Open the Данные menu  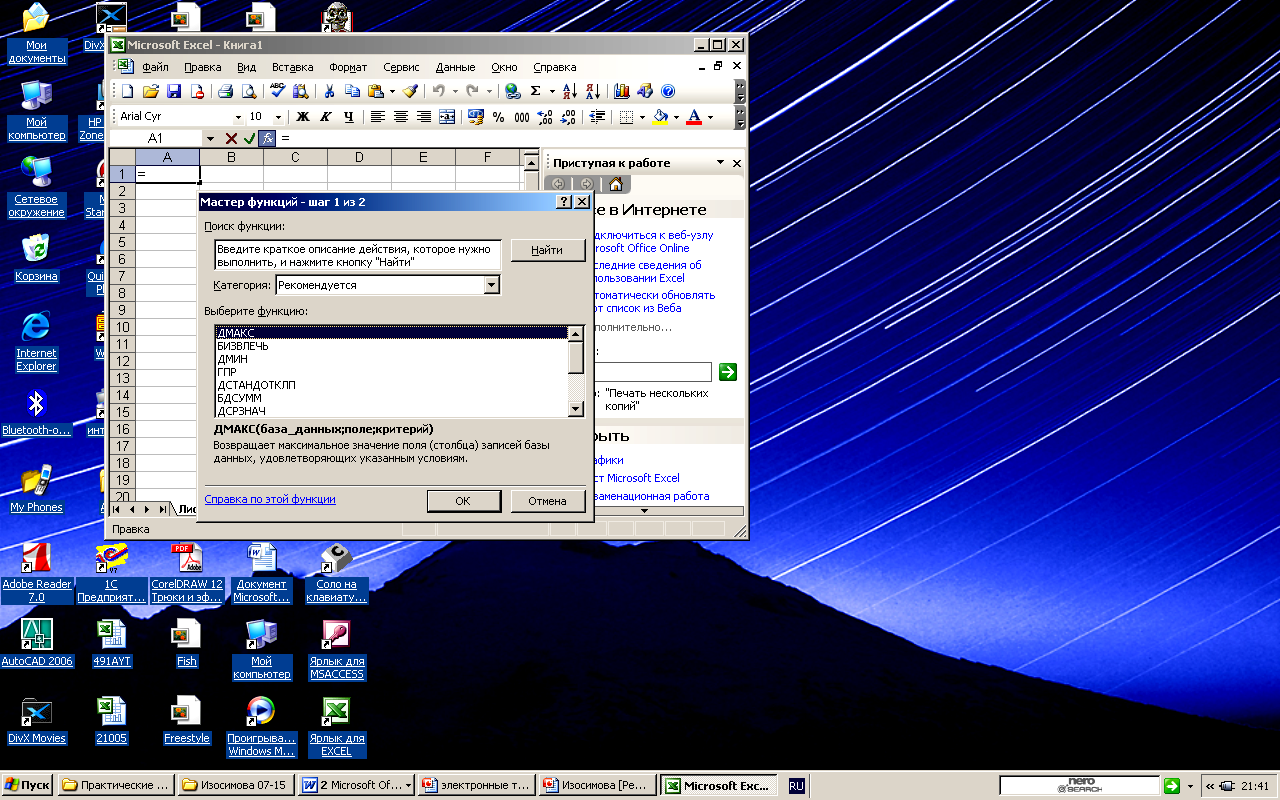pos(455,67)
